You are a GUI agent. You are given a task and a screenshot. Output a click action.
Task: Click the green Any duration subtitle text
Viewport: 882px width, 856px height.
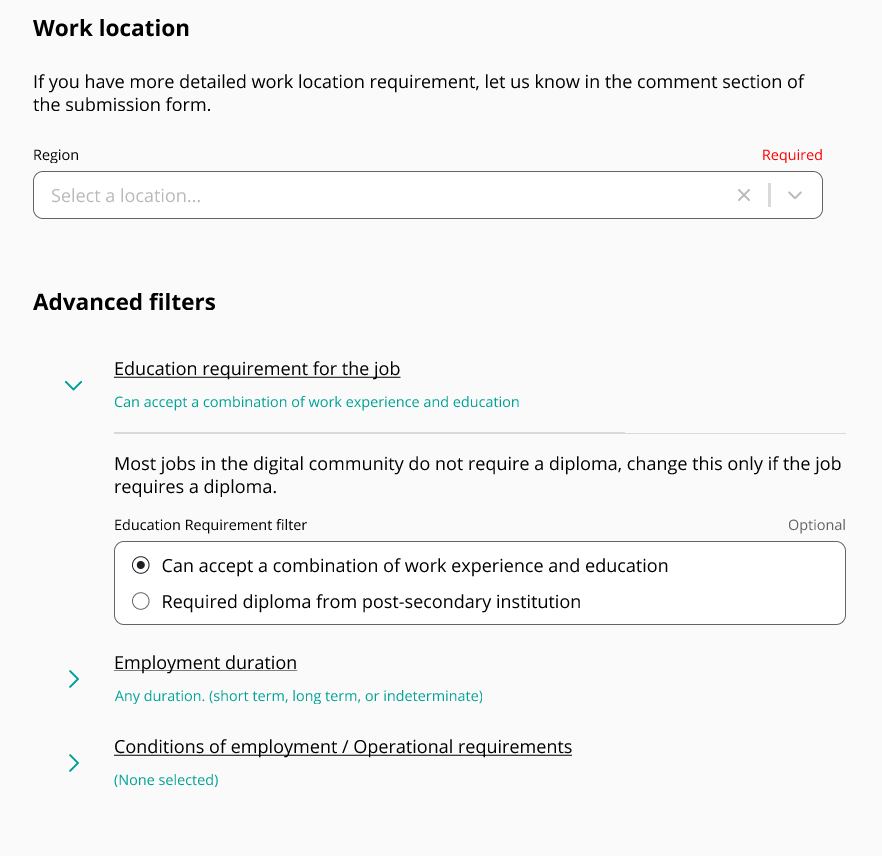[299, 695]
